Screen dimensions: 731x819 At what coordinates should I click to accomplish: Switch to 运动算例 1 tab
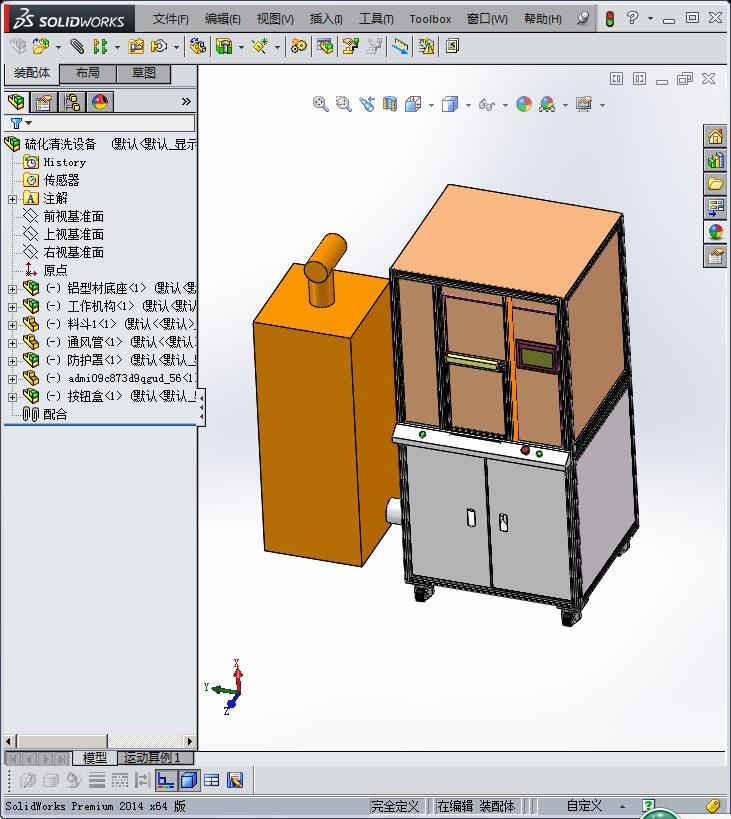tap(155, 757)
